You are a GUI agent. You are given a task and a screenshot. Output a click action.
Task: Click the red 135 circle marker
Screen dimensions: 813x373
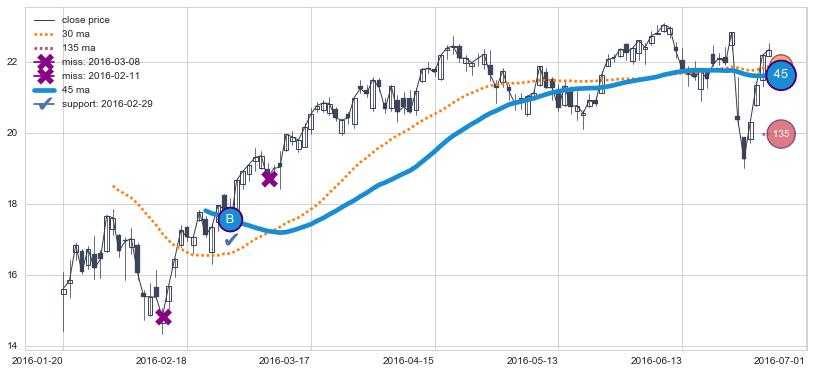click(x=781, y=134)
